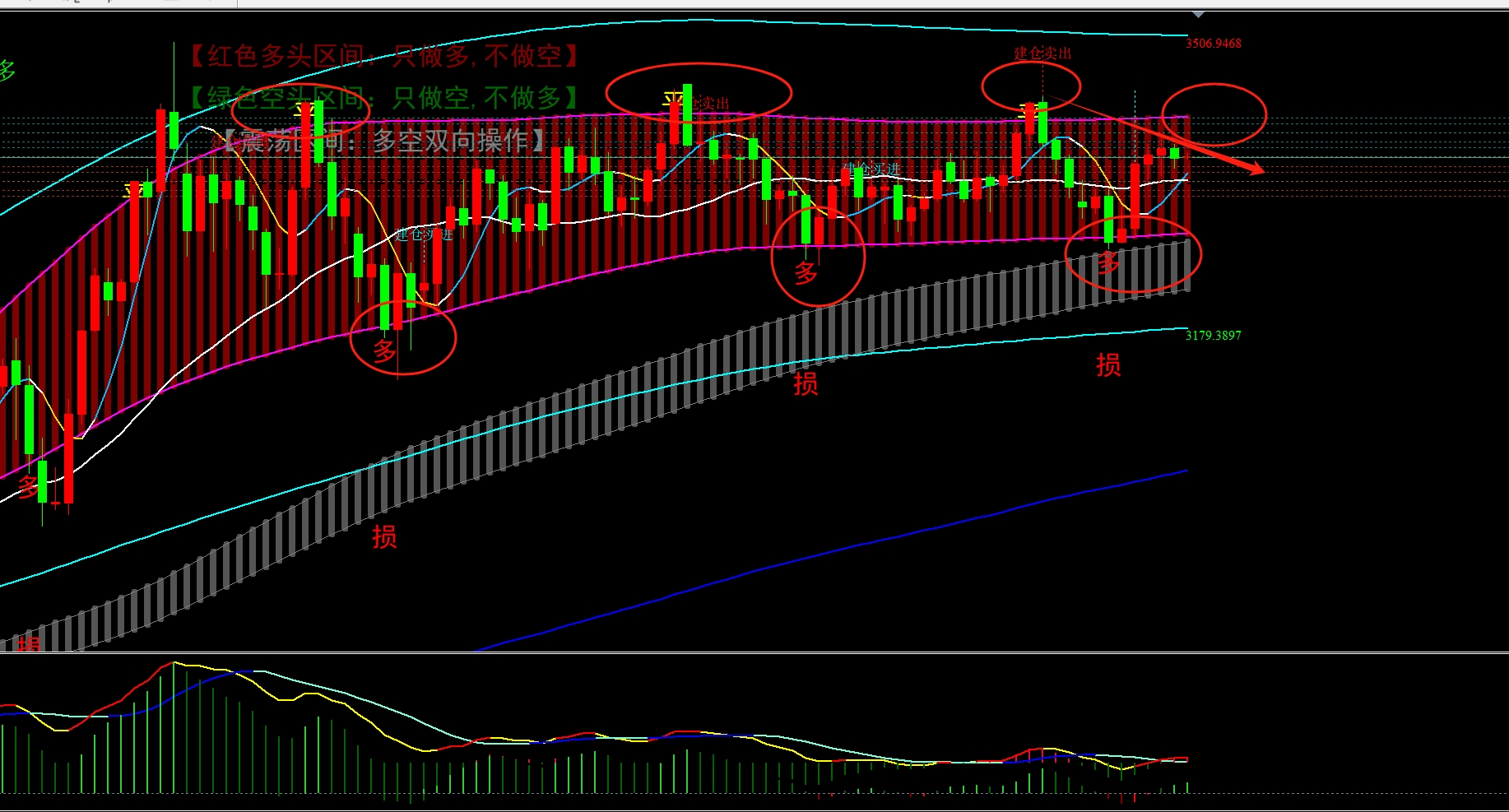
Task: Select the lower band price label 3179.3897
Action: point(1213,336)
